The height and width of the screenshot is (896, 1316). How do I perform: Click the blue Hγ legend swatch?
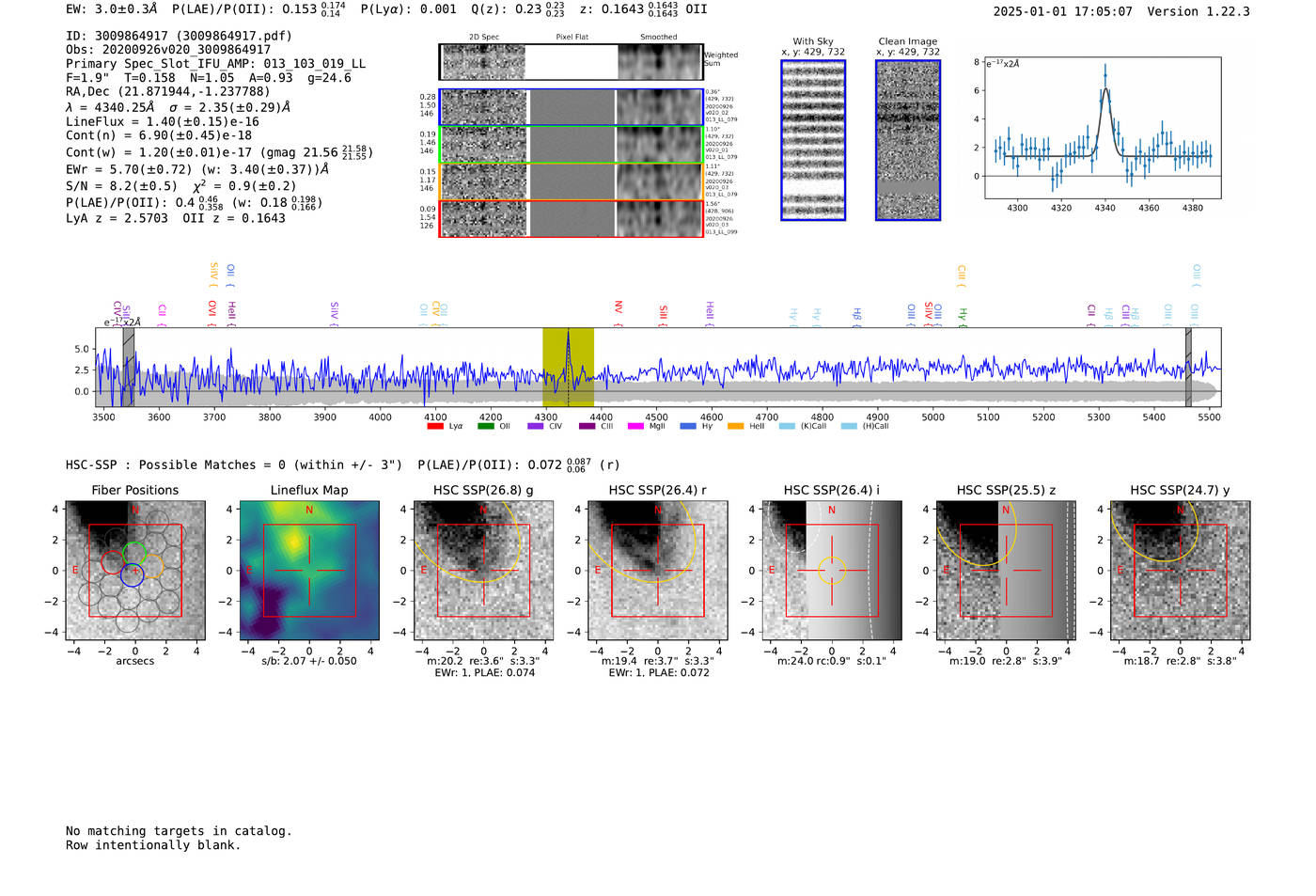click(x=688, y=426)
